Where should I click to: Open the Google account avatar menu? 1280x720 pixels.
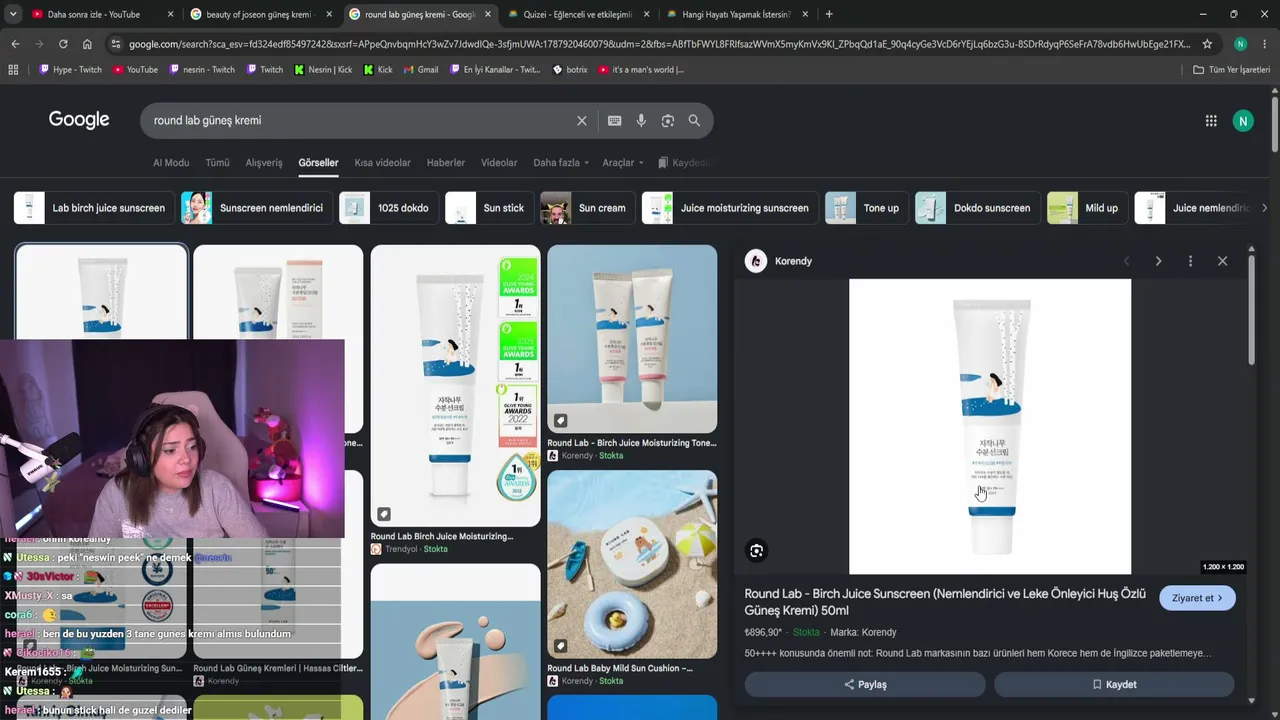click(x=1243, y=121)
